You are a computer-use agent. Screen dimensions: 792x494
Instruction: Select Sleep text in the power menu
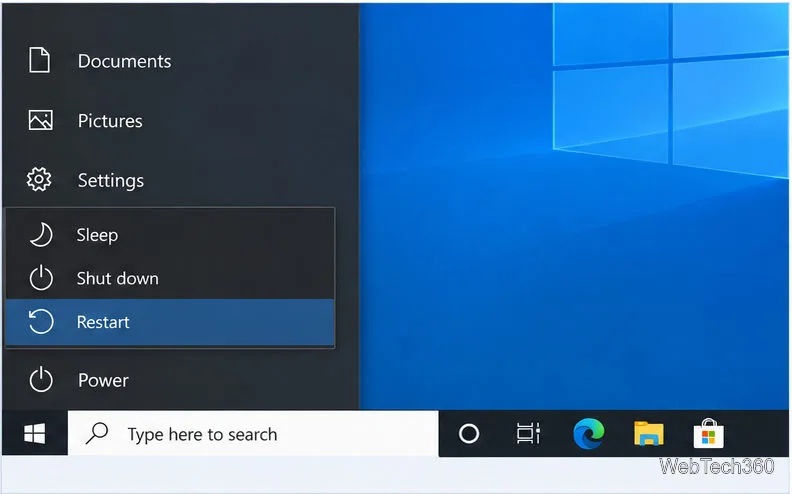point(97,235)
